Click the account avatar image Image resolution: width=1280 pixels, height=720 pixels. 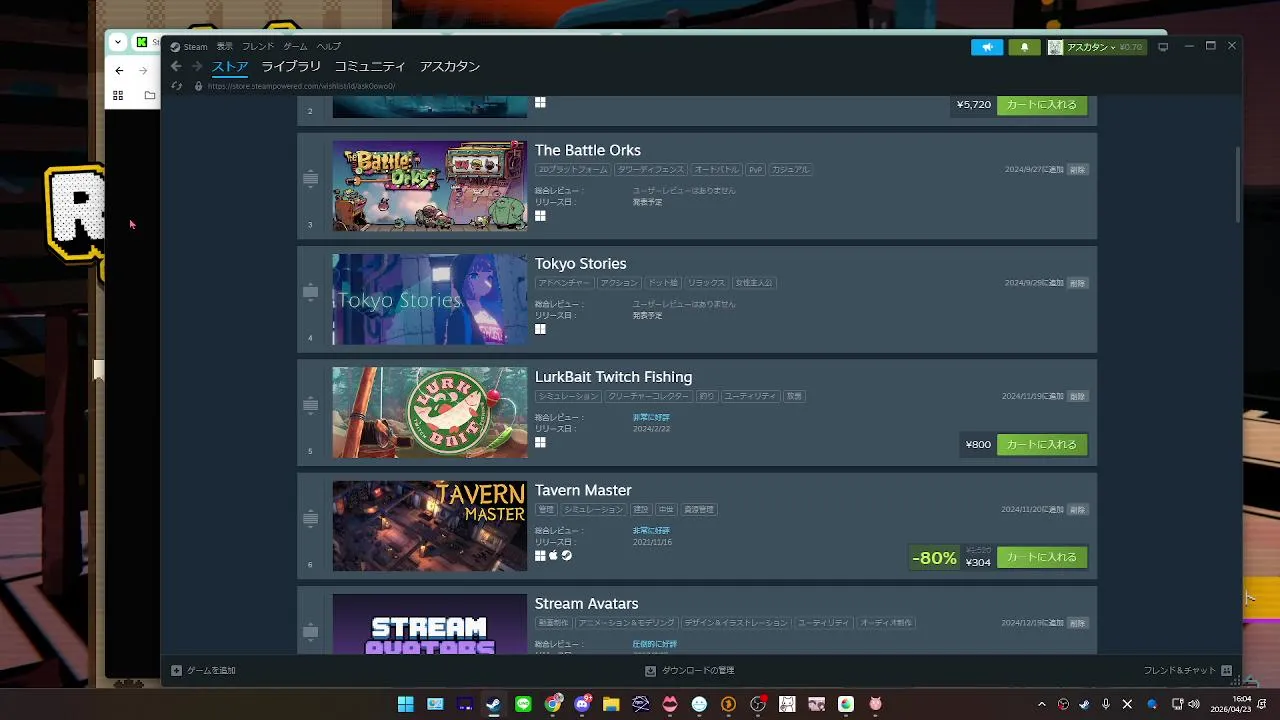[x=1055, y=47]
